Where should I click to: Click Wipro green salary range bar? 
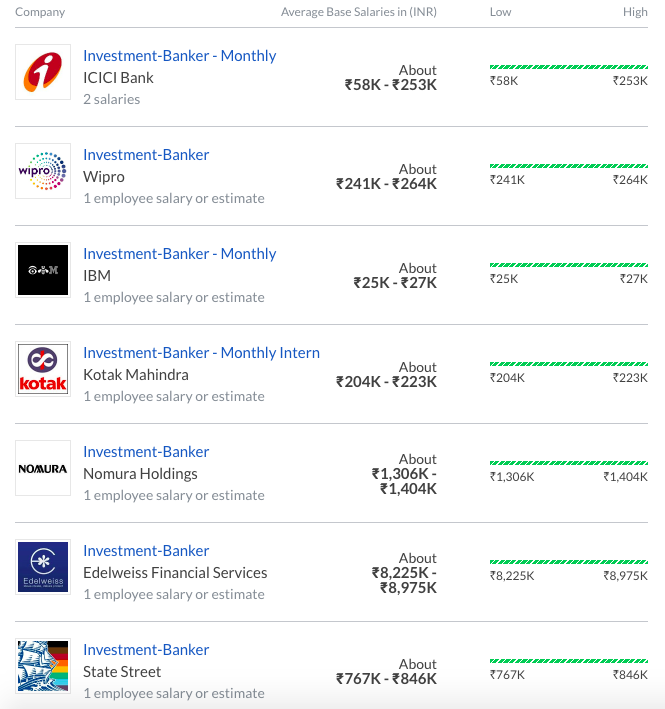pos(568,166)
